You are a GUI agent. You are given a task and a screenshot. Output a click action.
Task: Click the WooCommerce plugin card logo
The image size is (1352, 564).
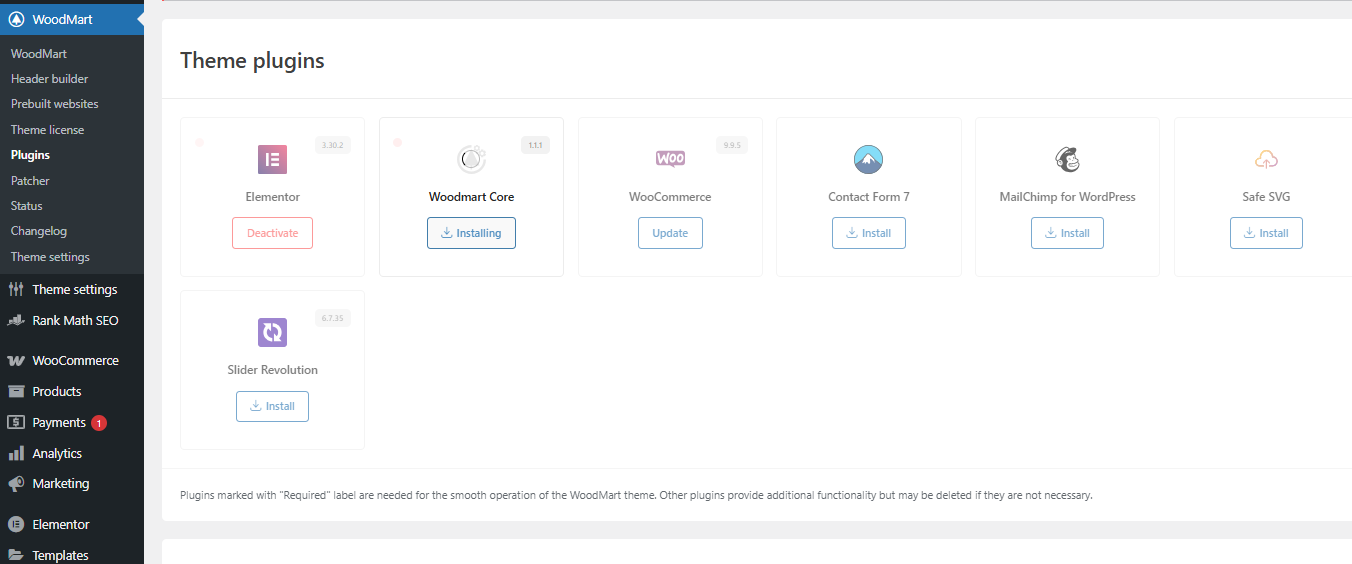click(x=670, y=159)
